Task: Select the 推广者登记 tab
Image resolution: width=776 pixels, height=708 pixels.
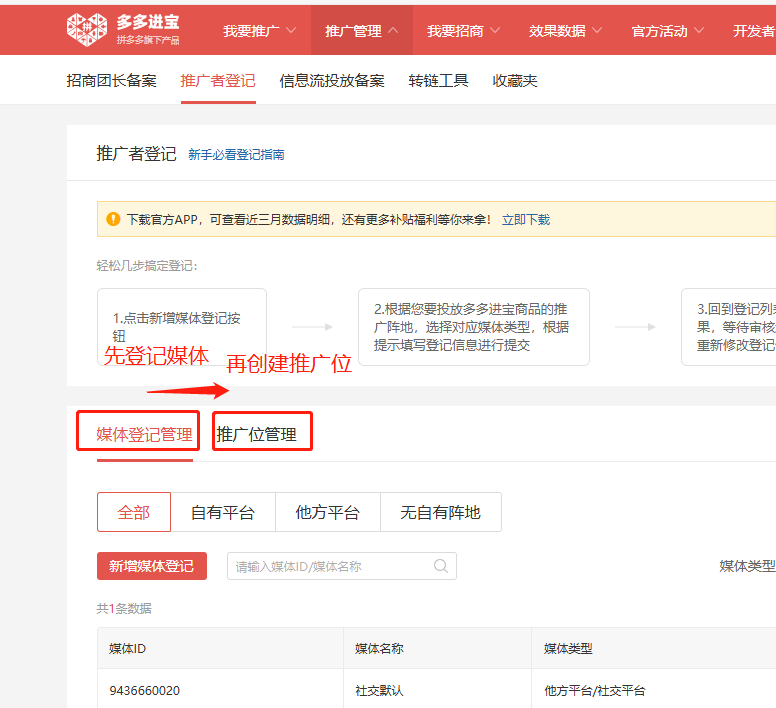Action: point(218,81)
